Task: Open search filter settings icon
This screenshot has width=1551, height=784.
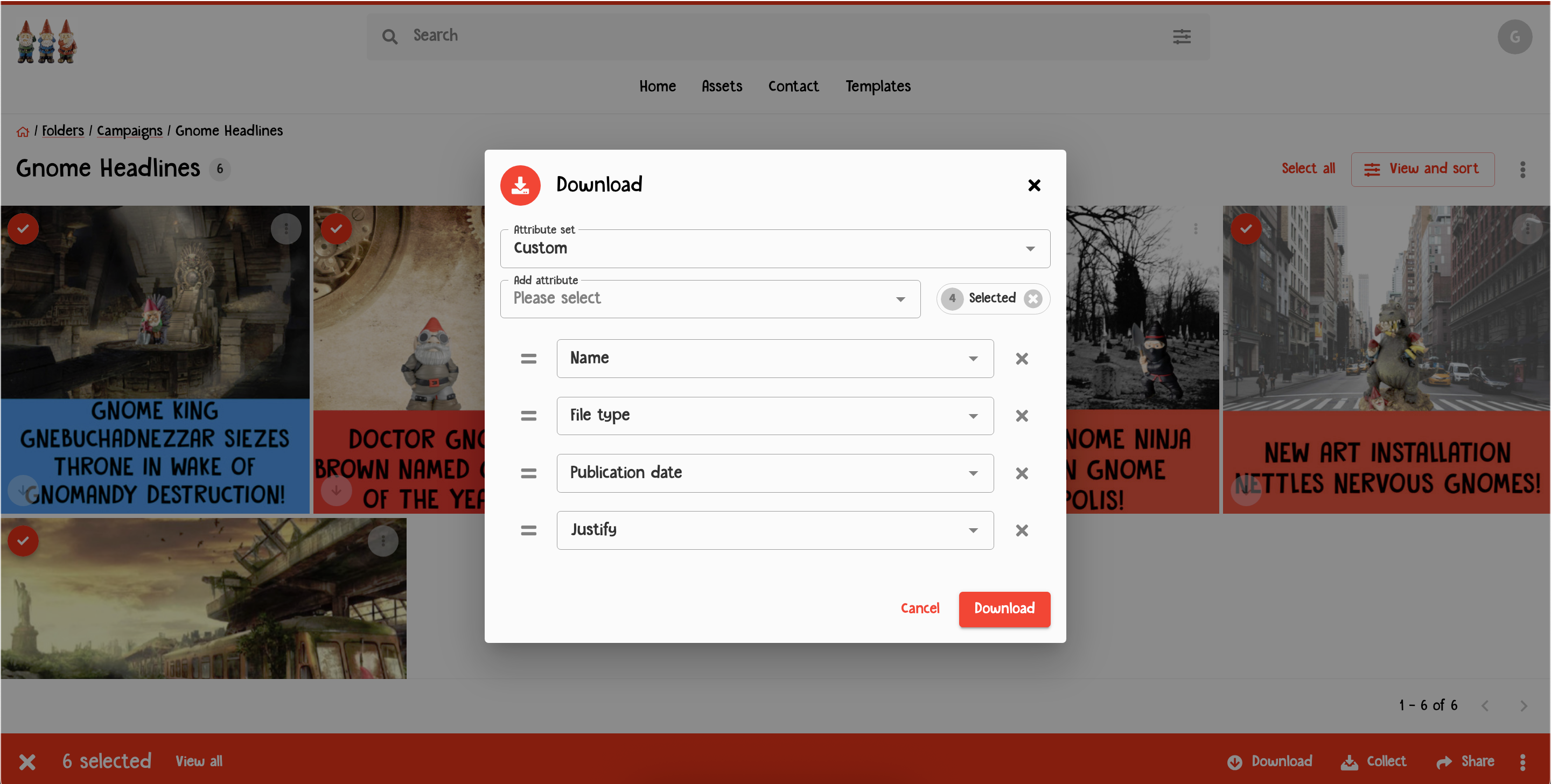Action: point(1182,37)
